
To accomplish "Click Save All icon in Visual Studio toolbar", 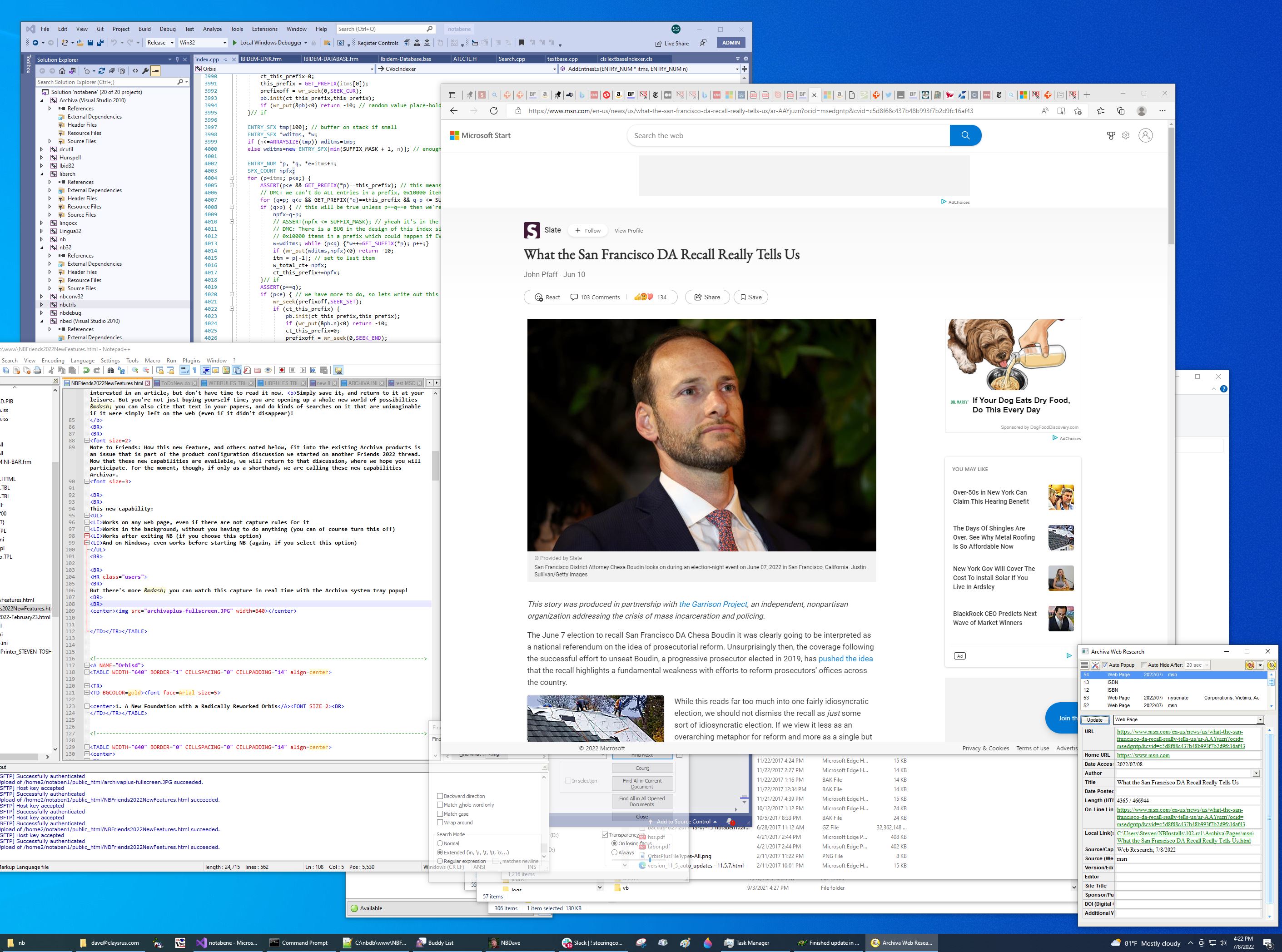I will coord(100,43).
